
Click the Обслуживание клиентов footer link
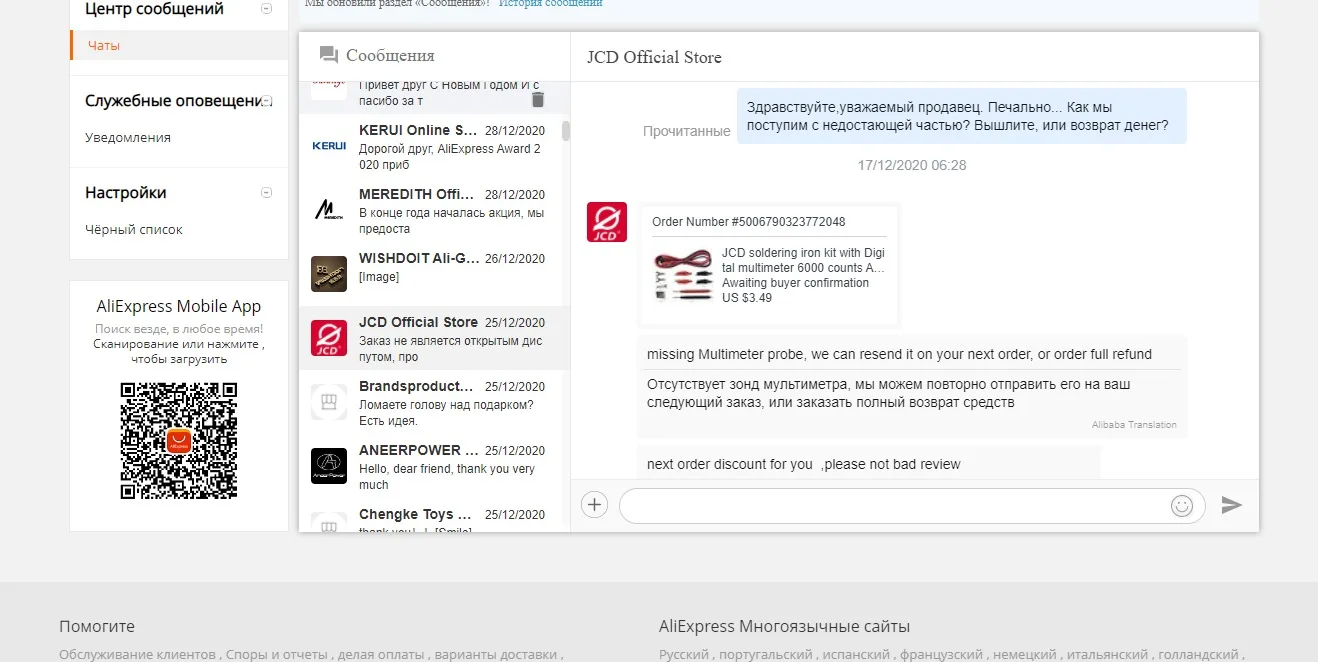(x=137, y=654)
